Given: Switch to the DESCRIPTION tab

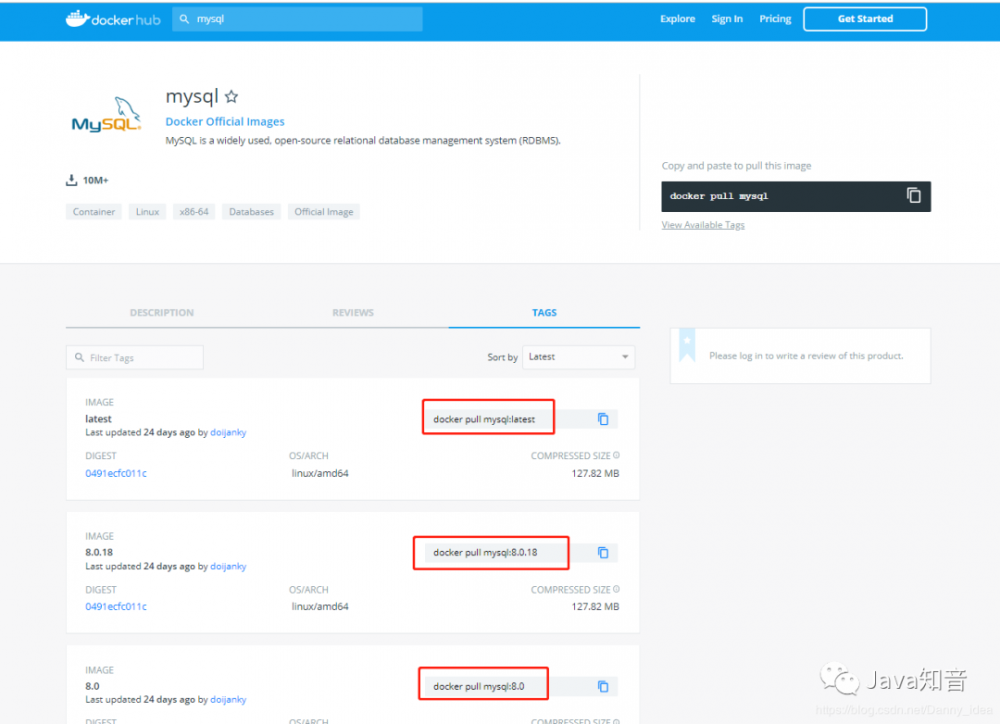Looking at the screenshot, I should (161, 312).
